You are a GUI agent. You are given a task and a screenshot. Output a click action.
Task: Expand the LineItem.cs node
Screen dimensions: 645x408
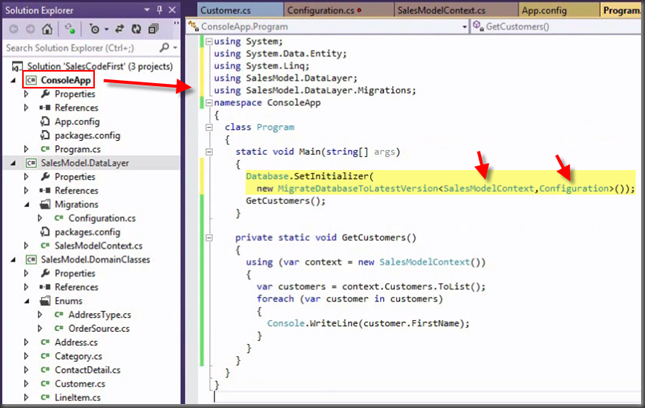pos(26,397)
